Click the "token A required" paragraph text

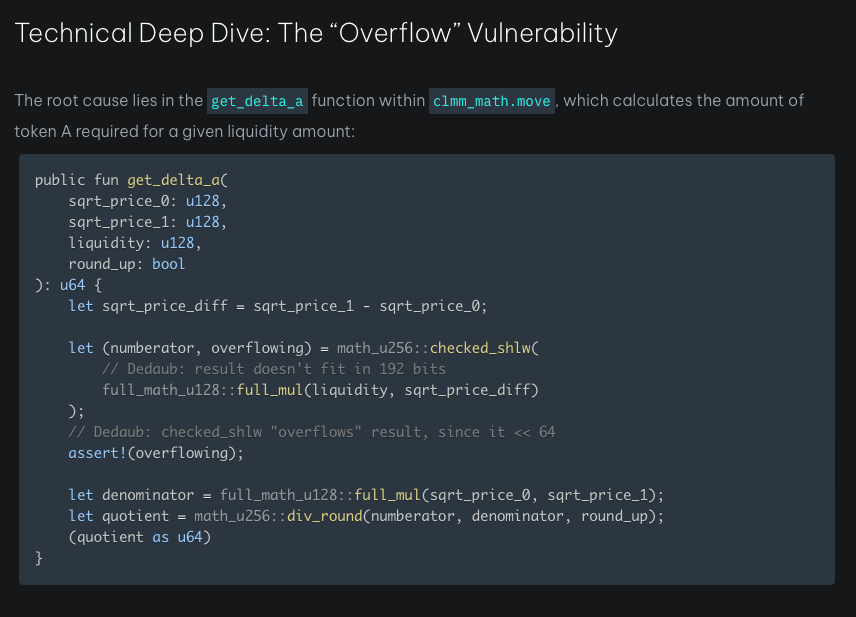185,131
